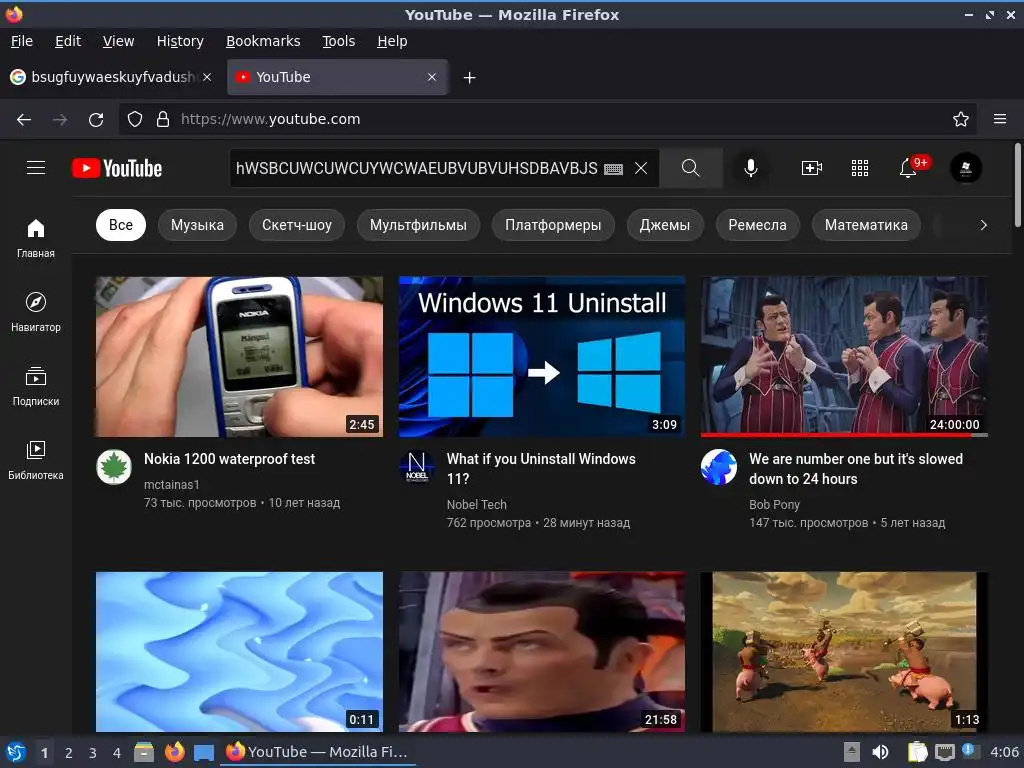Screen dimensions: 1024x768
Task: Select the Все filter chip
Action: 121,225
